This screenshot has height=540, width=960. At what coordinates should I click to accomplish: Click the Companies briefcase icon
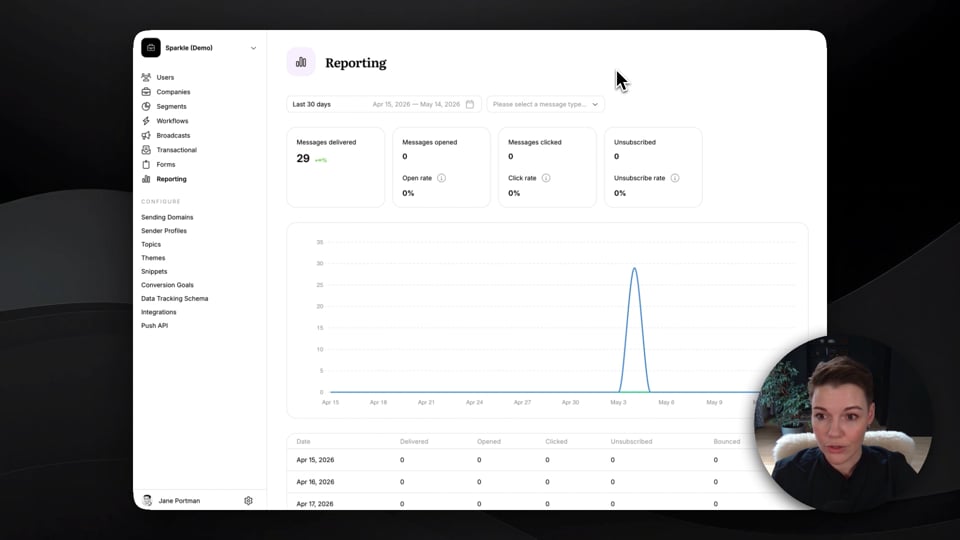pyautogui.click(x=146, y=92)
